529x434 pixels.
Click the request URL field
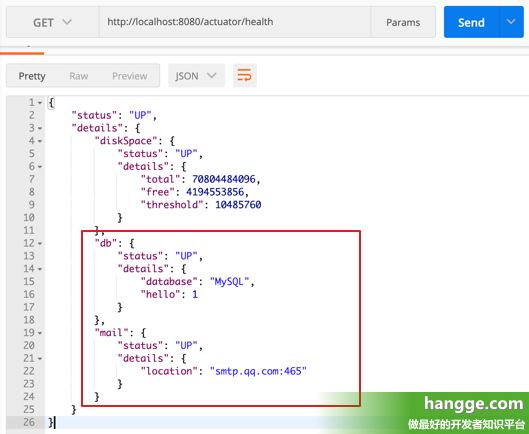point(235,22)
